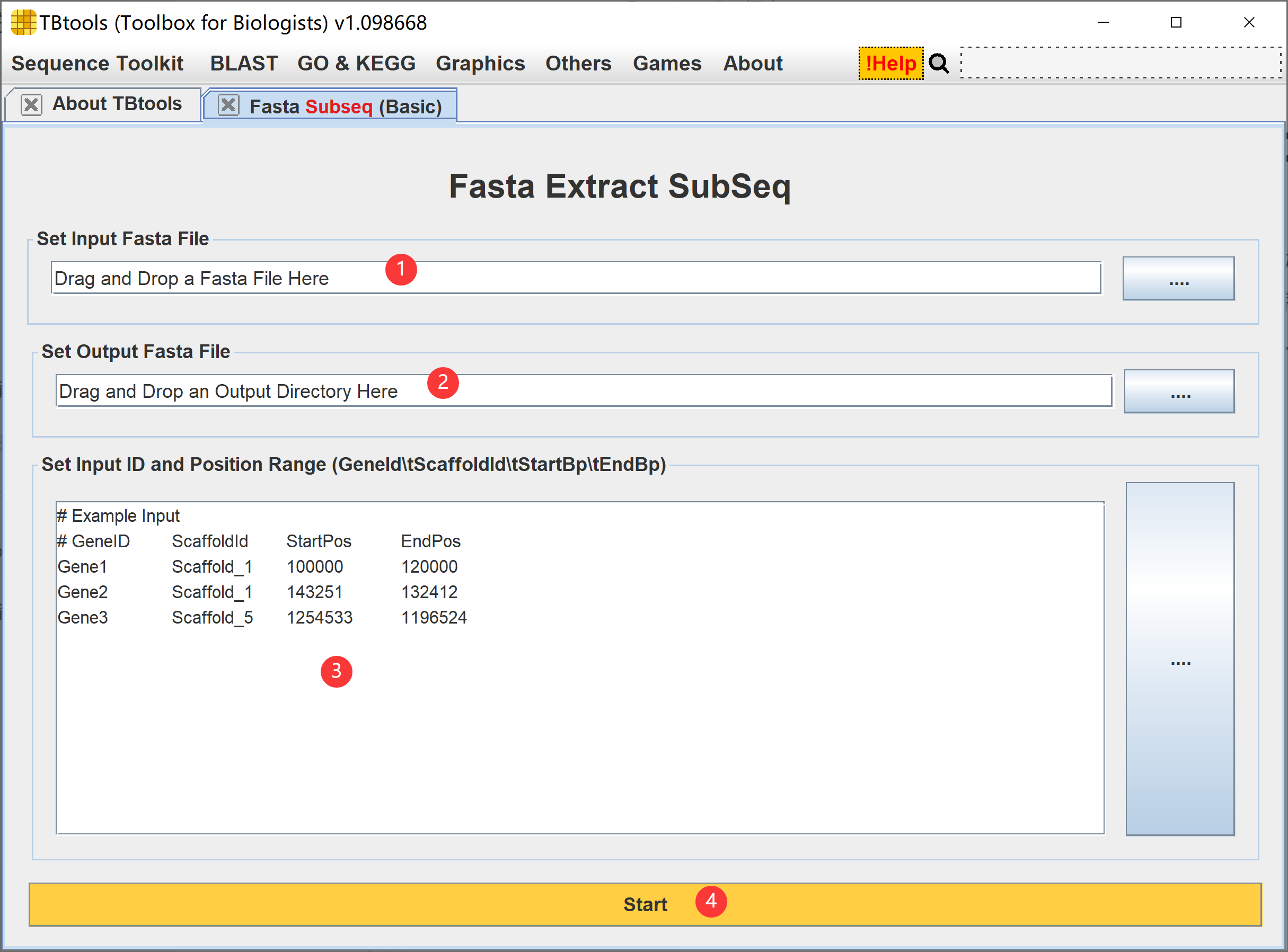Open the About menu

click(753, 64)
